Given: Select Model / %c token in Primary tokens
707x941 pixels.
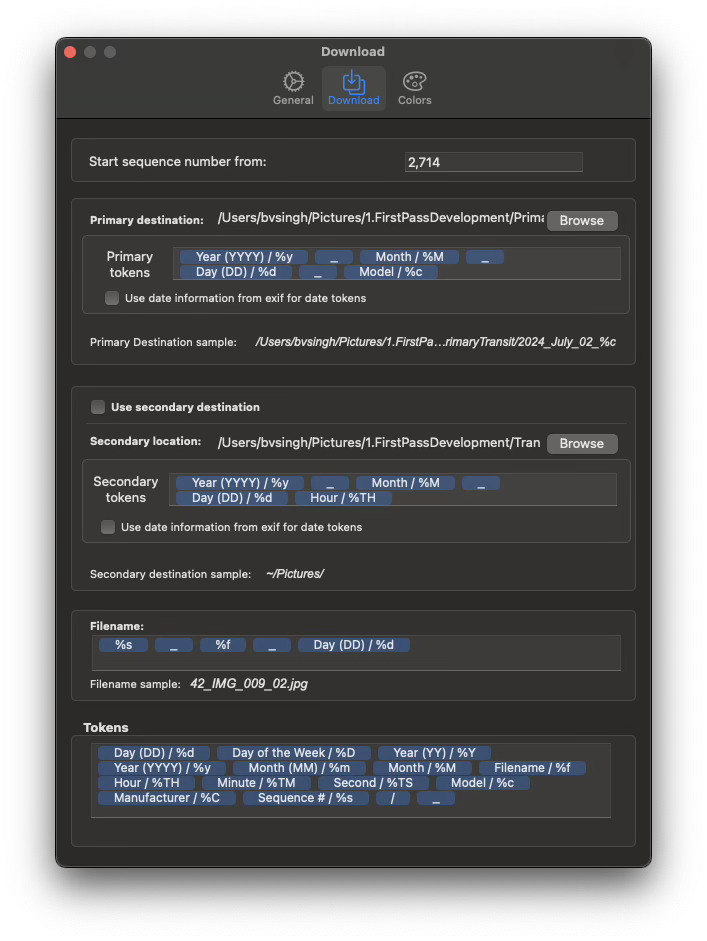Looking at the screenshot, I should (x=391, y=272).
